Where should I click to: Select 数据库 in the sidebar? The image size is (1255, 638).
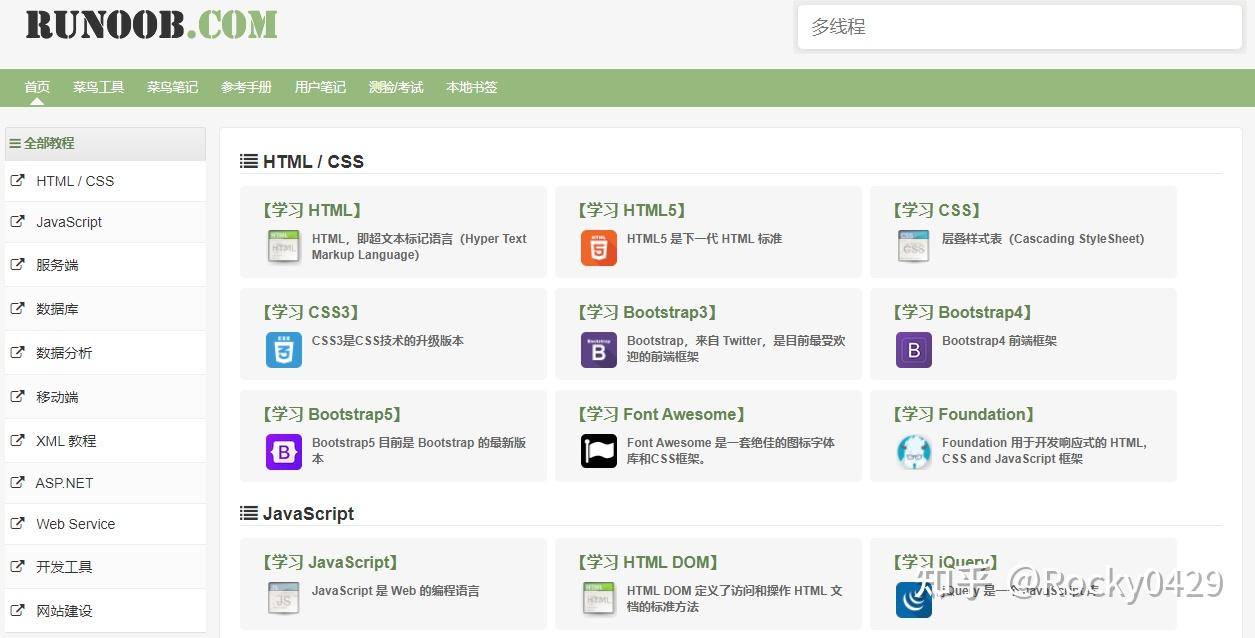57,309
